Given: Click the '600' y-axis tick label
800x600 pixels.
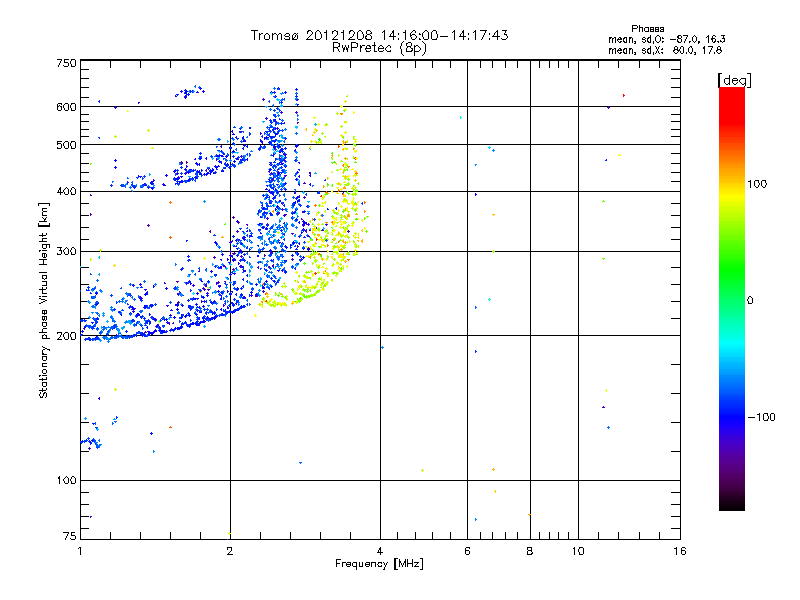Looking at the screenshot, I should [x=66, y=107].
